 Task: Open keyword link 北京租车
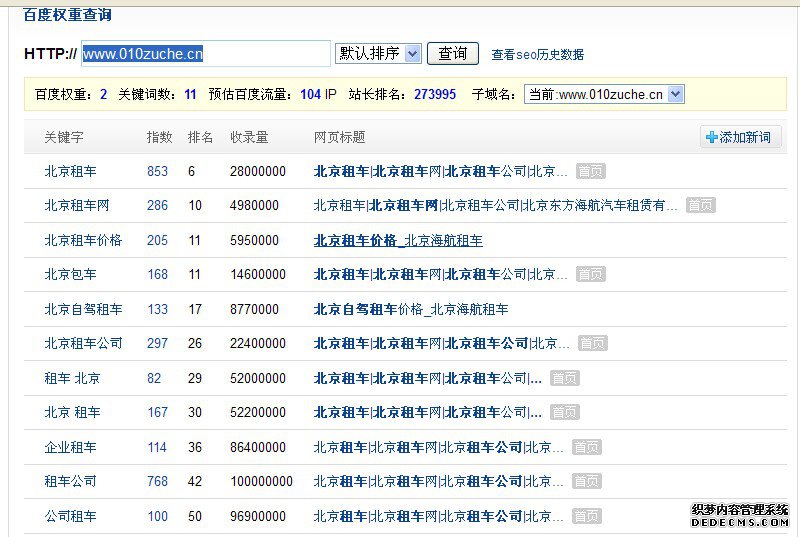pos(70,171)
